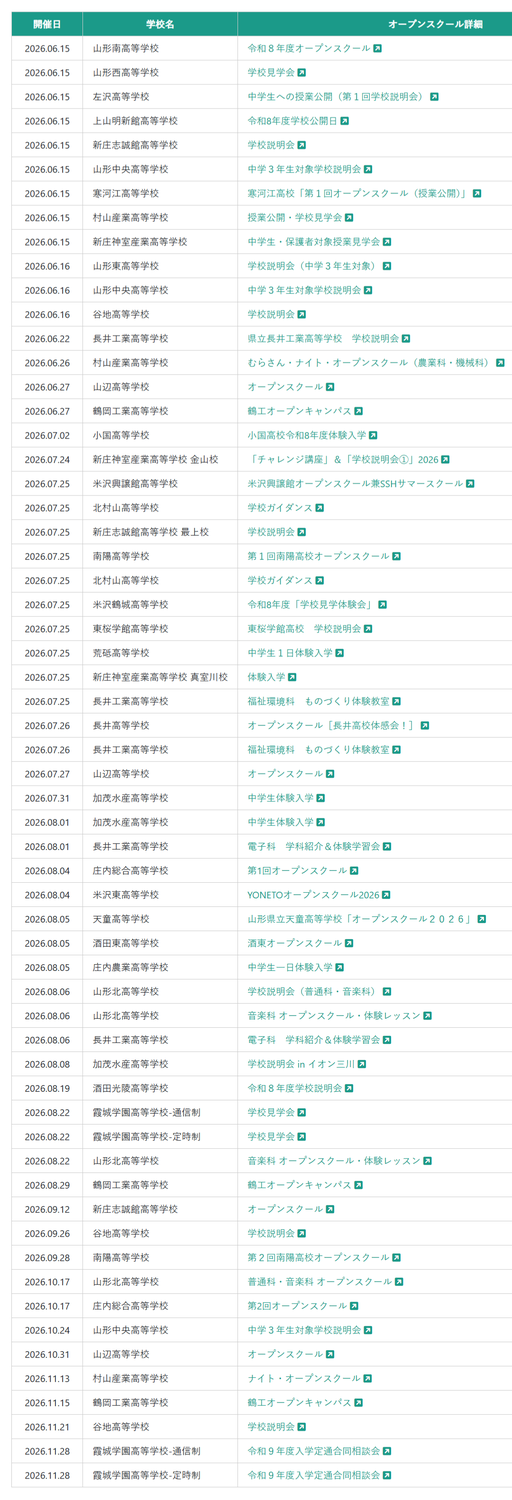Image resolution: width=512 pixels, height=1500 pixels.
Task: Open 学校見学会 link for 霞城学園高等学校-通信制
Action: (271, 1112)
